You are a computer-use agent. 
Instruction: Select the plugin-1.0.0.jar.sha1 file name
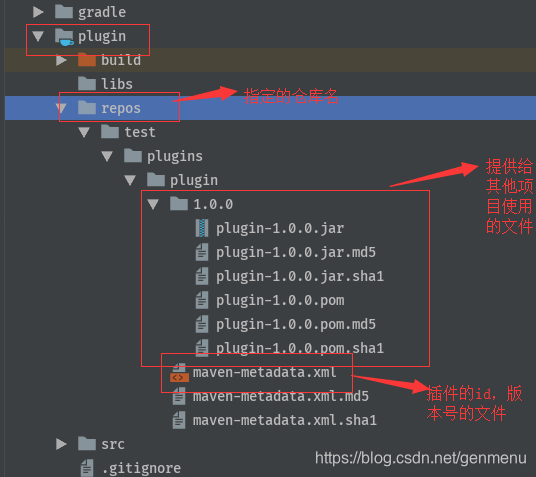(x=300, y=276)
